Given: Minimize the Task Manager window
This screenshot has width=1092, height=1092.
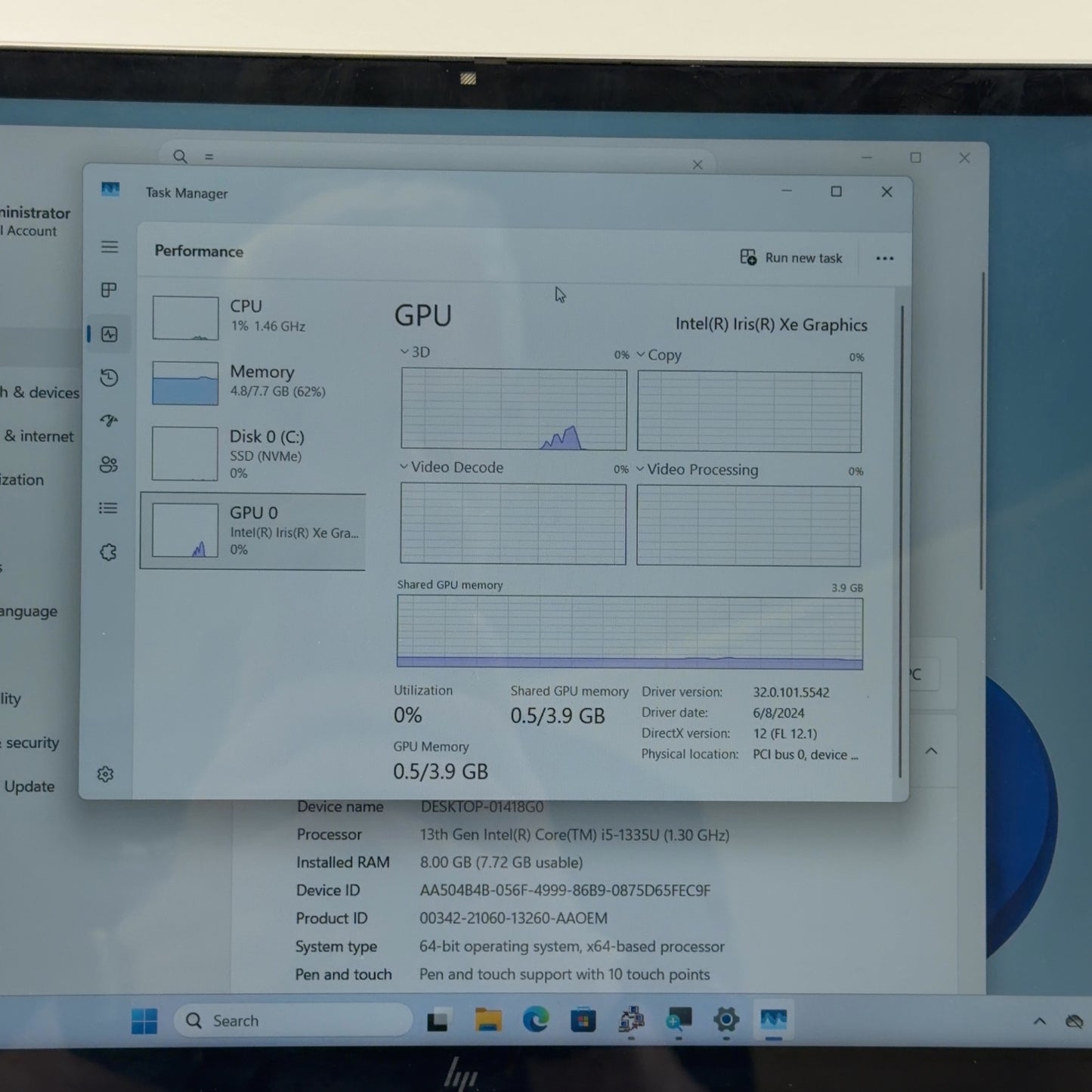Looking at the screenshot, I should (787, 191).
